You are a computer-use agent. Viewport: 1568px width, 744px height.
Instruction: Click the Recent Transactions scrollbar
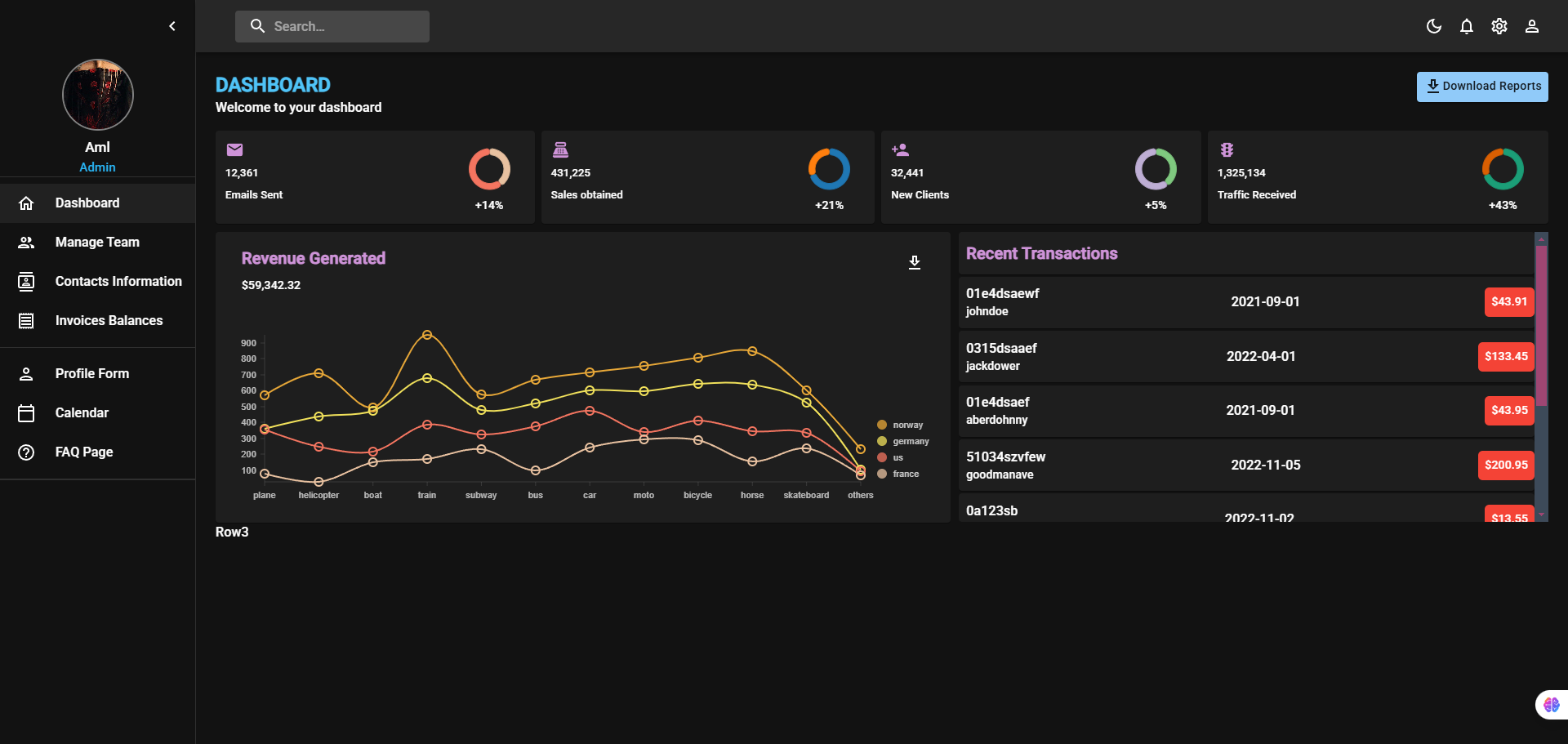[x=1541, y=327]
